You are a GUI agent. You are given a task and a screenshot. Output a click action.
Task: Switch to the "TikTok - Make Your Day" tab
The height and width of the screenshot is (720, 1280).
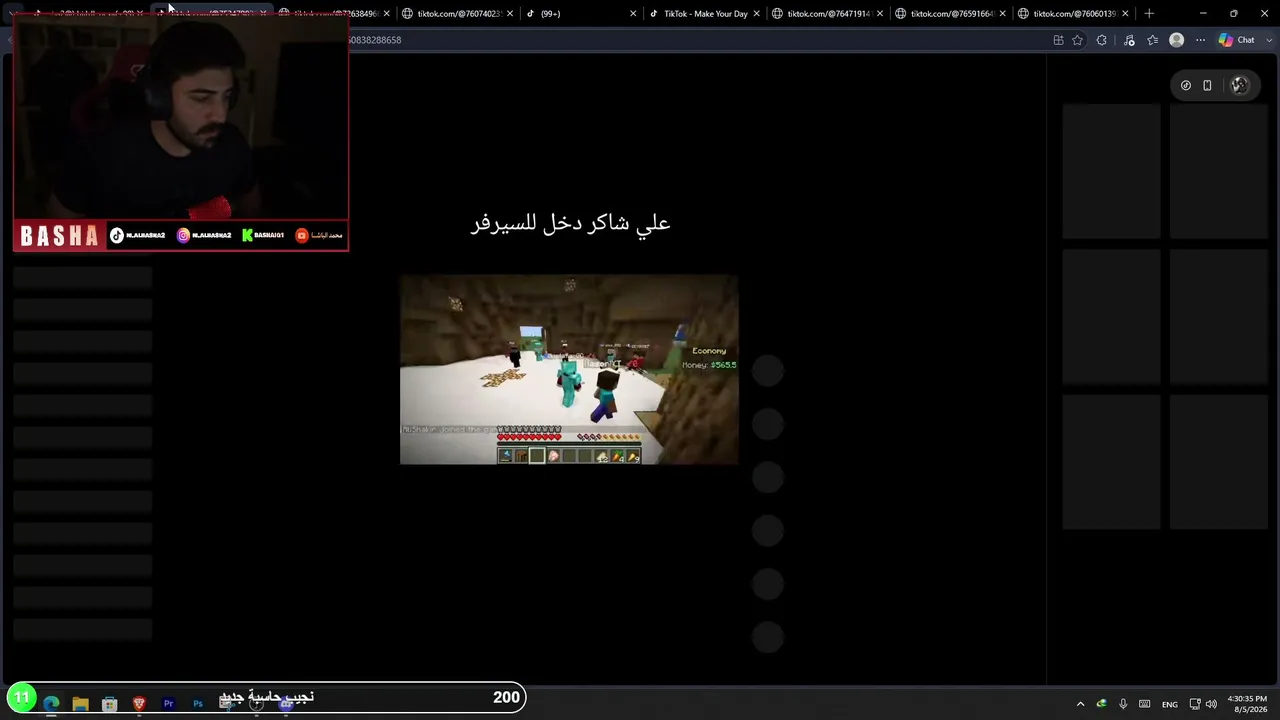click(x=704, y=14)
